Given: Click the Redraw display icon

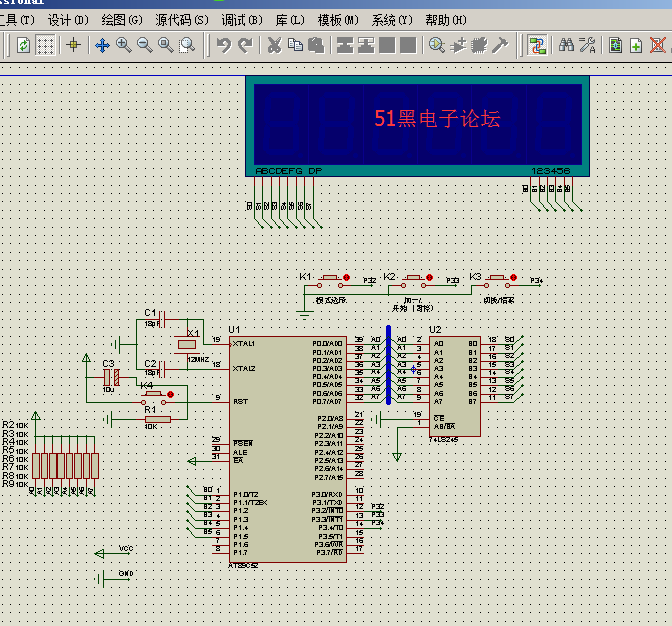Looking at the screenshot, I should [23, 45].
